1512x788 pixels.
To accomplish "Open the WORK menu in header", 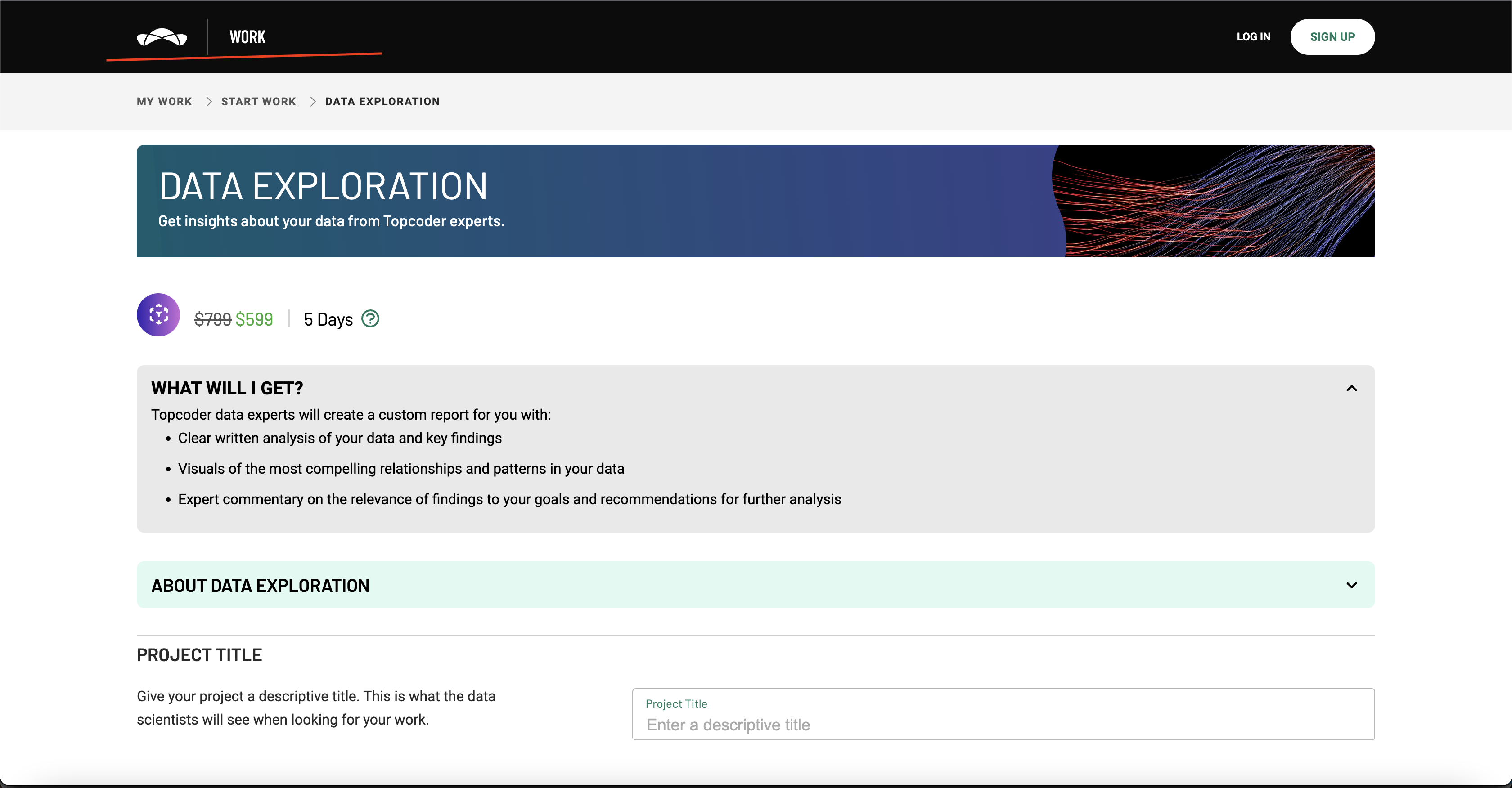I will [x=247, y=37].
